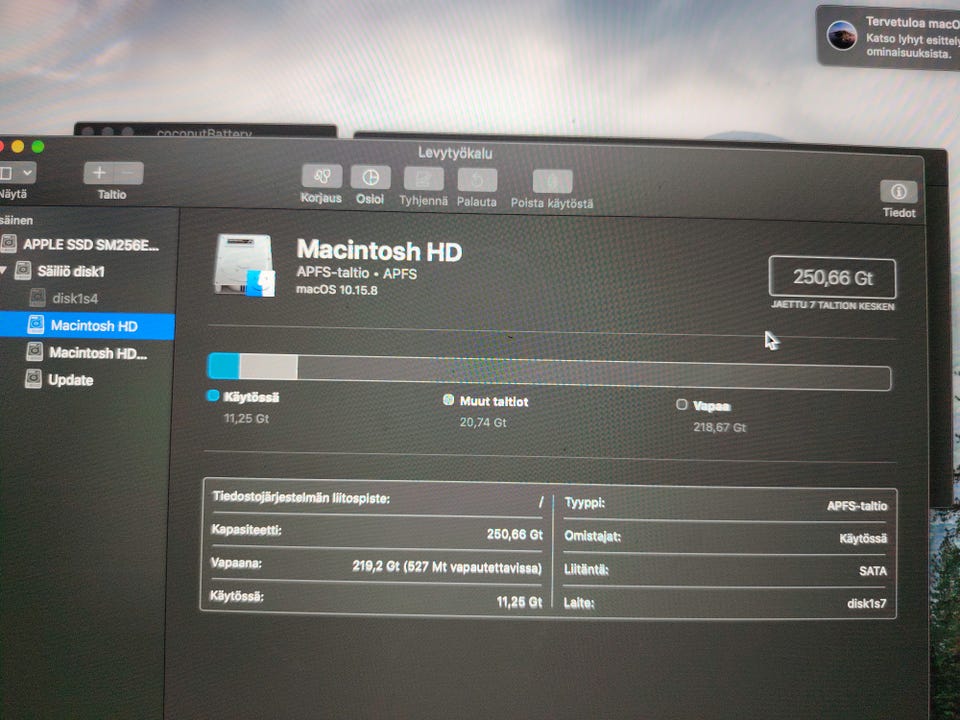This screenshot has height=720, width=960.
Task: Collapse the Säiliö disk1 disclosure triangle
Action: pyautogui.click(x=4, y=270)
